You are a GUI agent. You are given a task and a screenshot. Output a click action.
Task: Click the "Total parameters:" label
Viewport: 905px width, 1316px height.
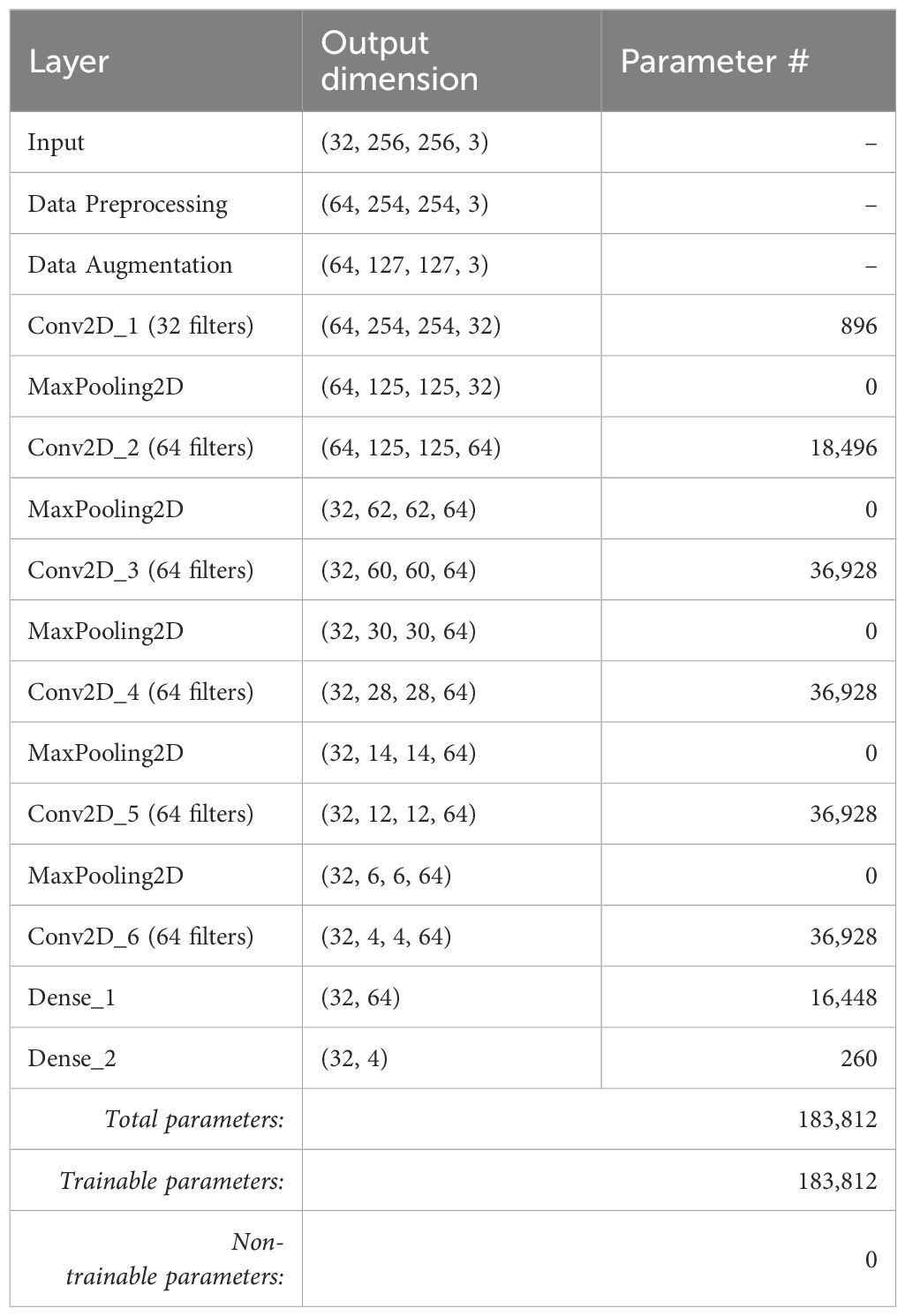[194, 1119]
